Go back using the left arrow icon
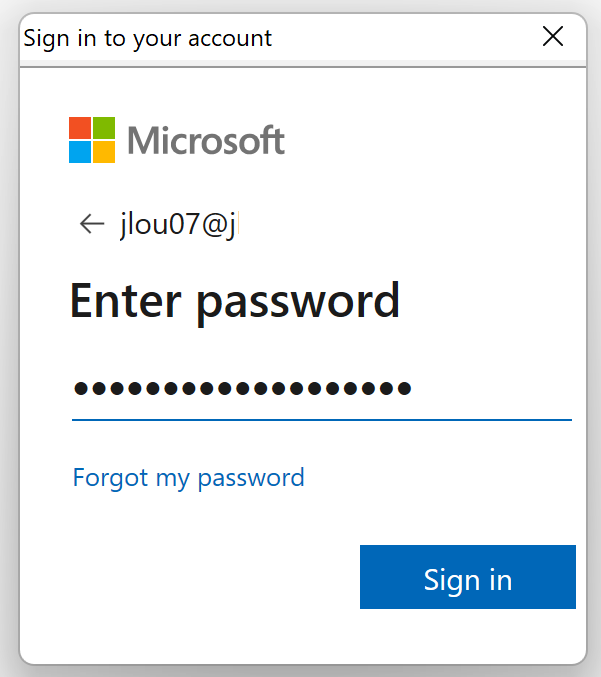601x677 pixels. [92, 224]
